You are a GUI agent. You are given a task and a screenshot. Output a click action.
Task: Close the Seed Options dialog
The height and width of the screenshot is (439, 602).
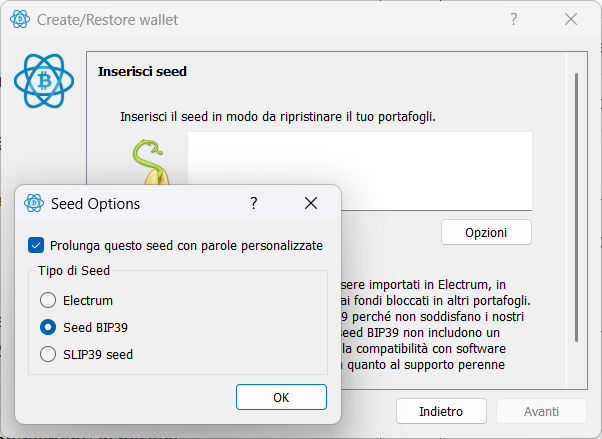[311, 203]
